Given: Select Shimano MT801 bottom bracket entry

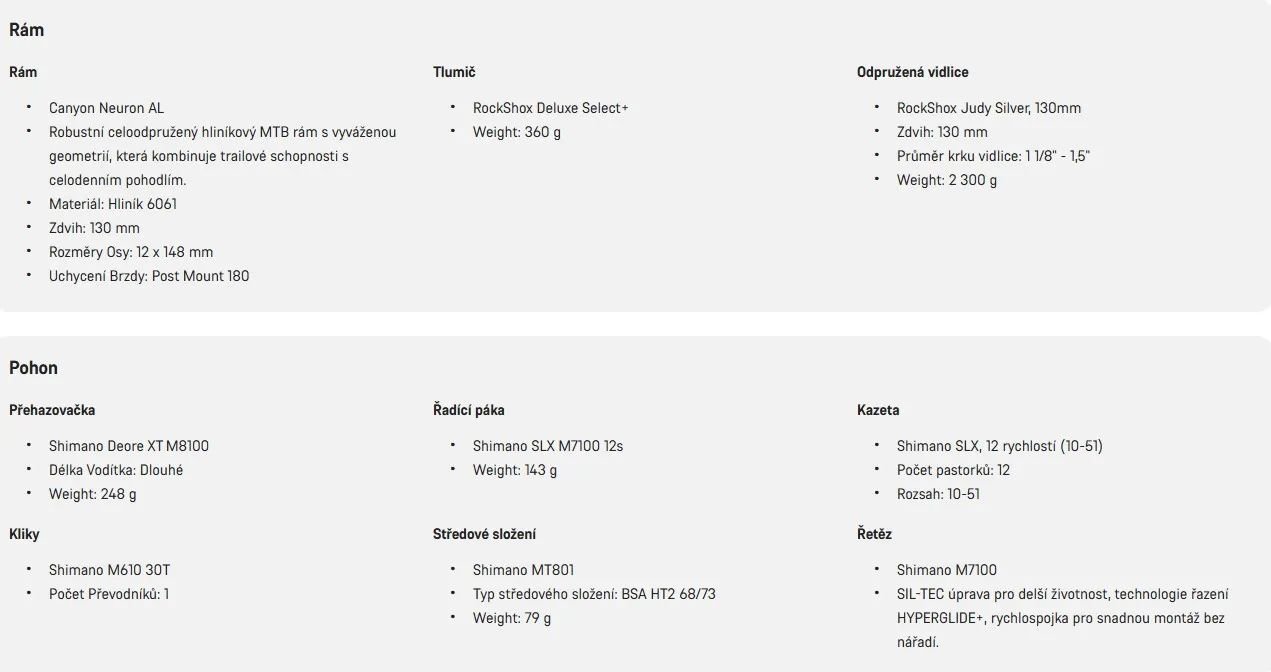Looking at the screenshot, I should click(x=524, y=570).
